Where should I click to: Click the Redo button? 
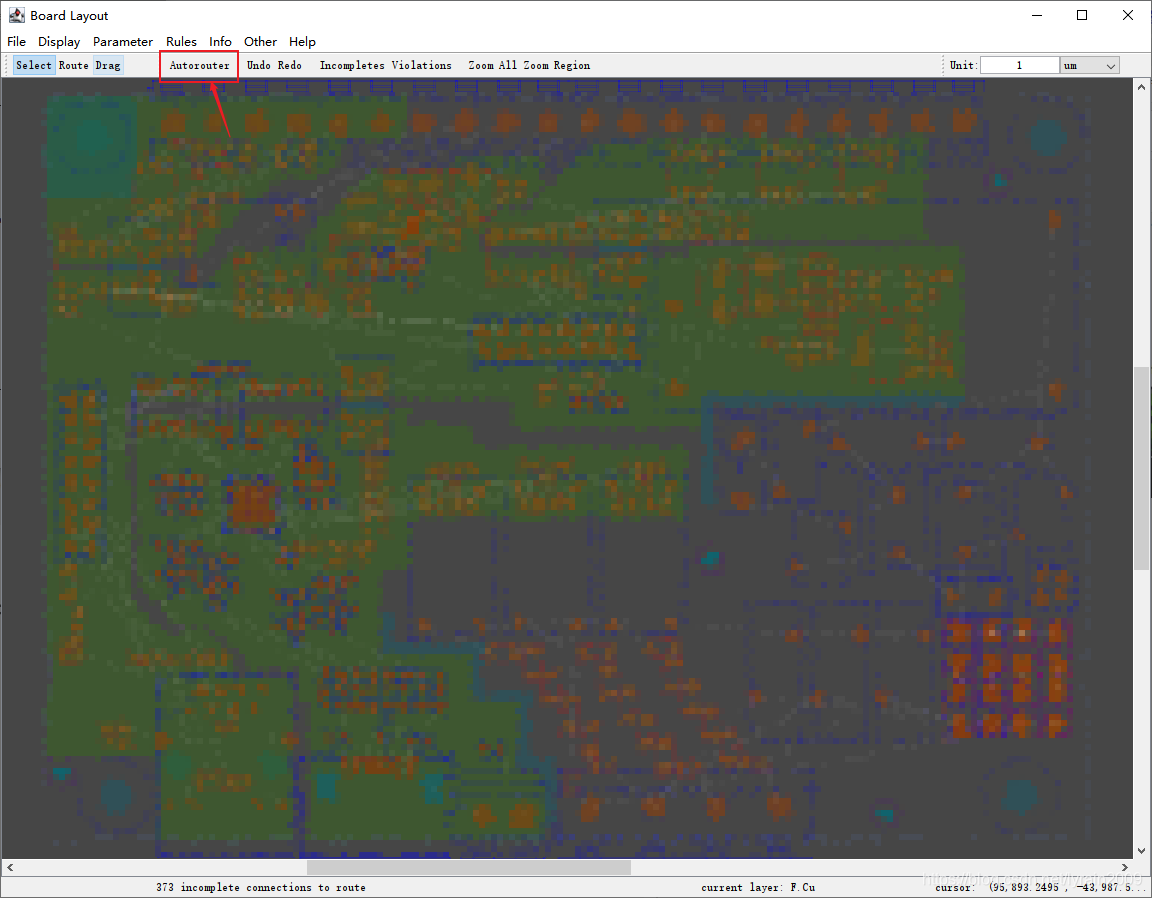(289, 65)
